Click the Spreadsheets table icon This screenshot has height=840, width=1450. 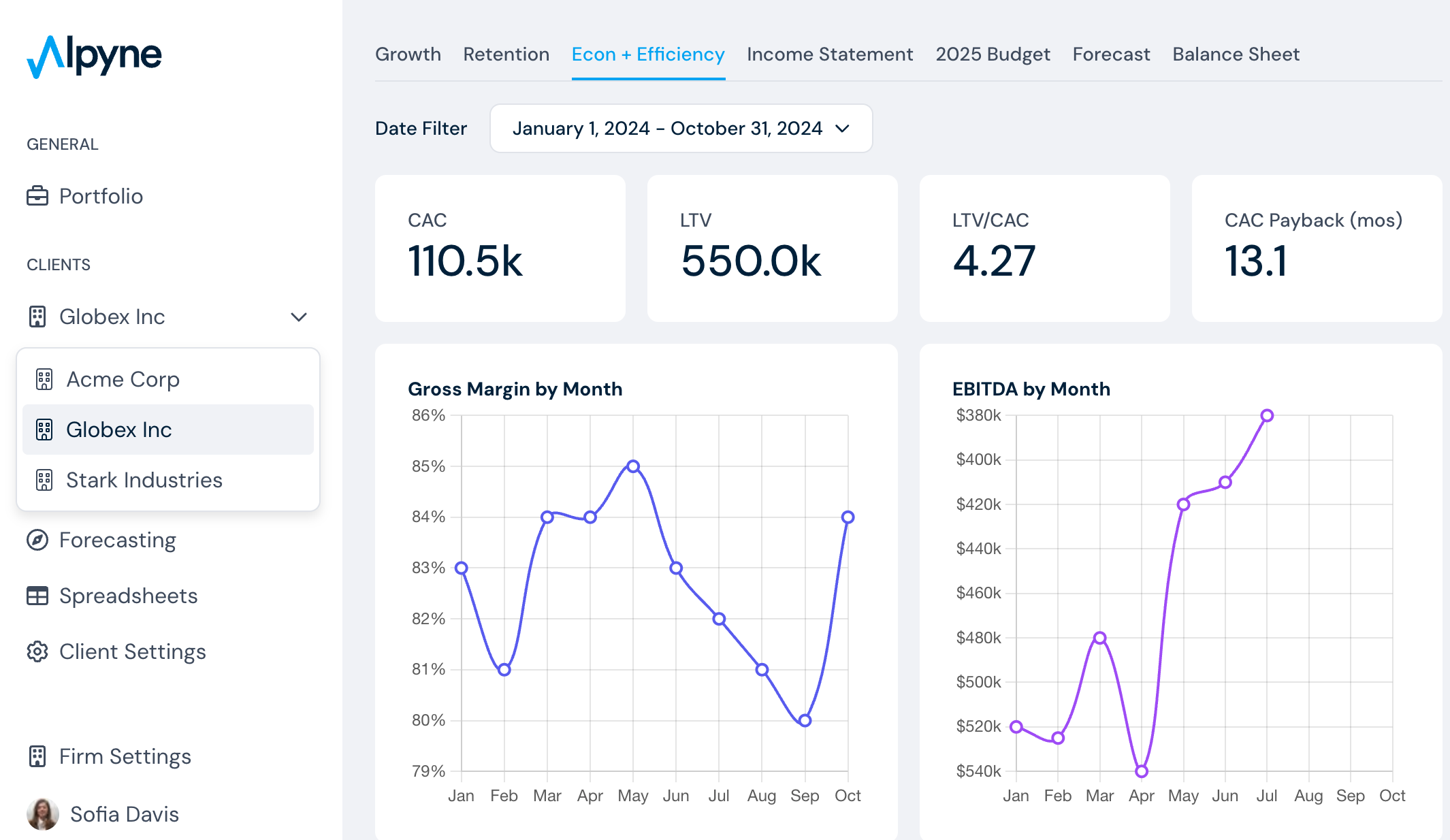(x=37, y=596)
